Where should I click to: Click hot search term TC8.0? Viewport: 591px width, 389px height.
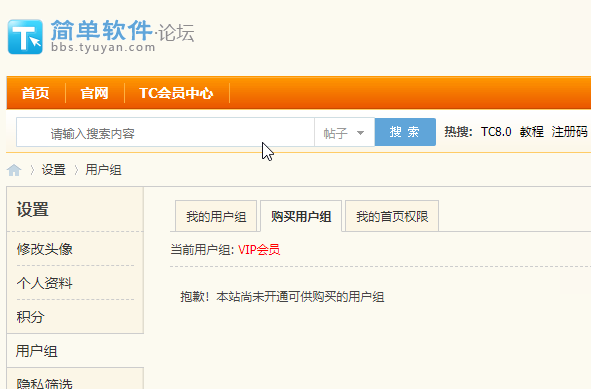496,132
